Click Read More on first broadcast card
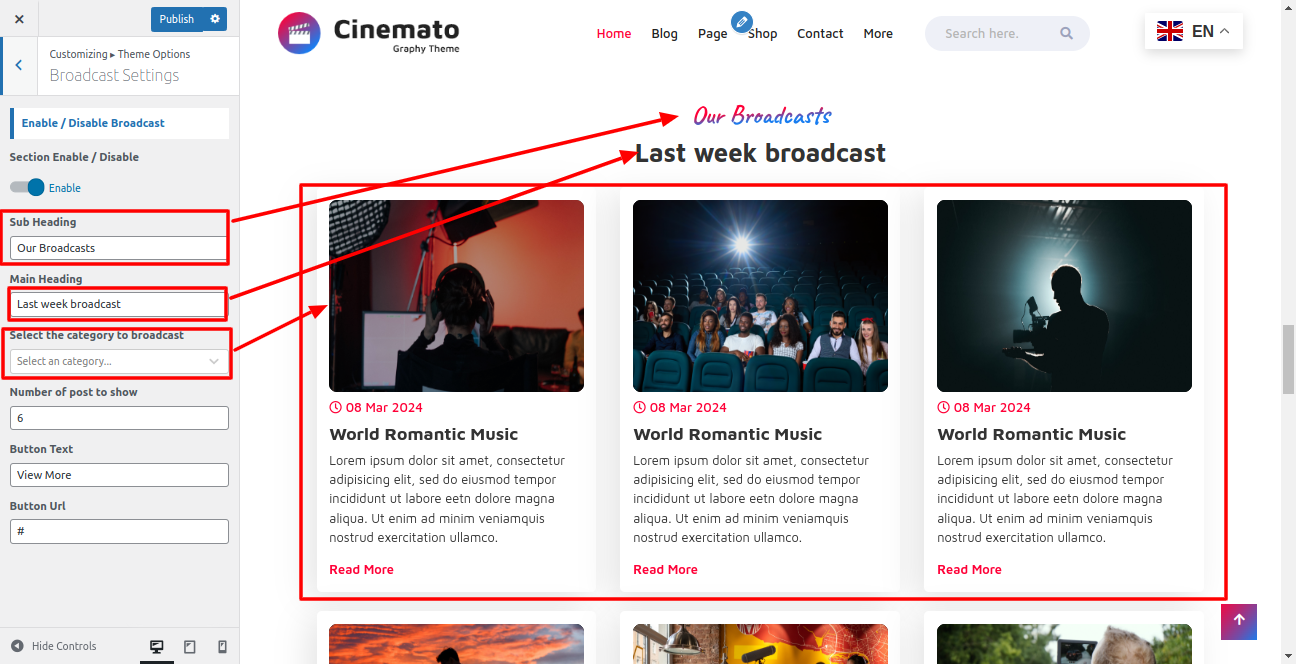The height and width of the screenshot is (664, 1296). (x=361, y=570)
